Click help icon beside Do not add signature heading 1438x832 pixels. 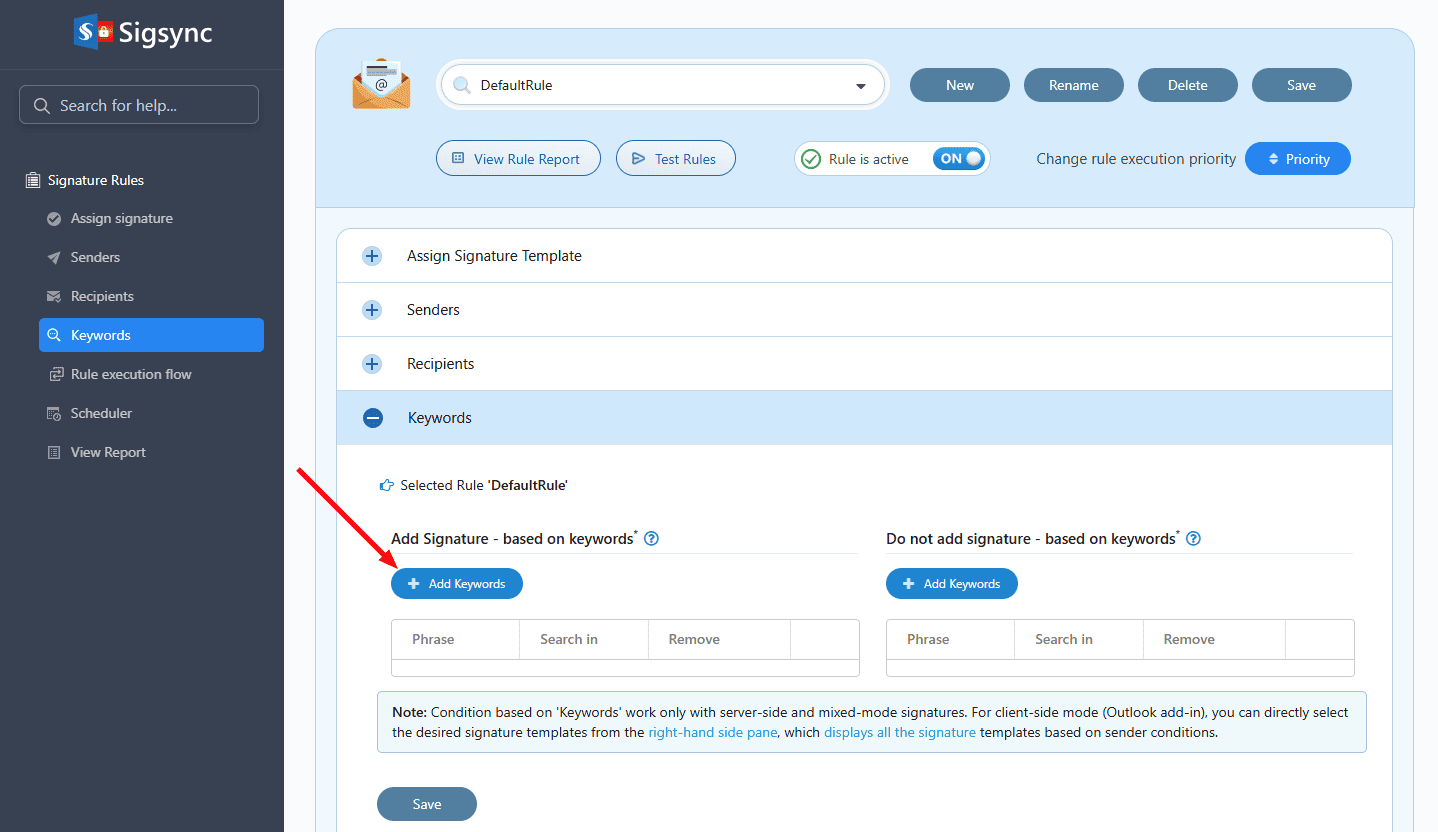pyautogui.click(x=1193, y=539)
